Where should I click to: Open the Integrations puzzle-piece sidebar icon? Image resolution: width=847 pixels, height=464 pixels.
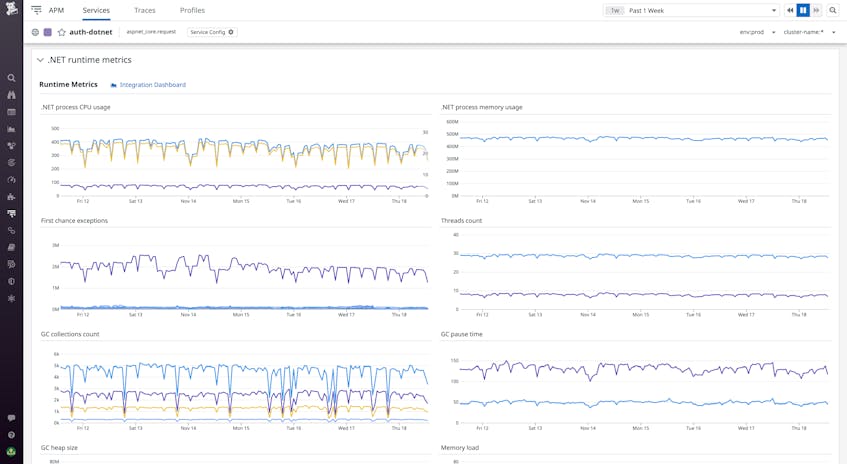click(x=11, y=197)
